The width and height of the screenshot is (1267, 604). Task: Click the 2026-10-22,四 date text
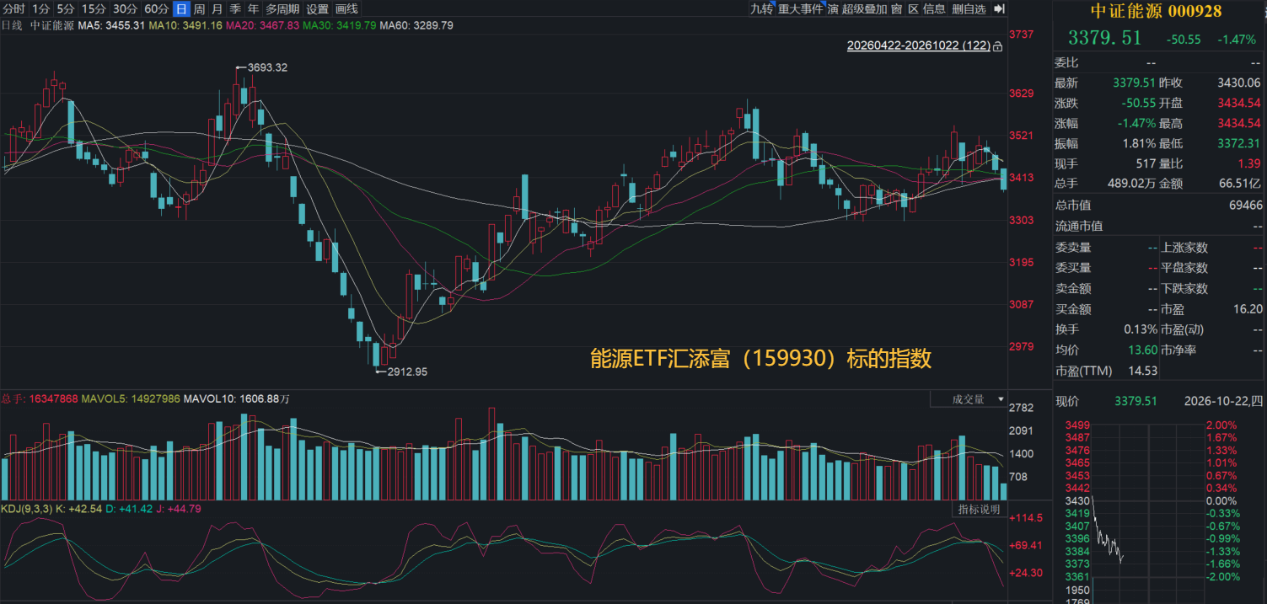(x=1224, y=402)
